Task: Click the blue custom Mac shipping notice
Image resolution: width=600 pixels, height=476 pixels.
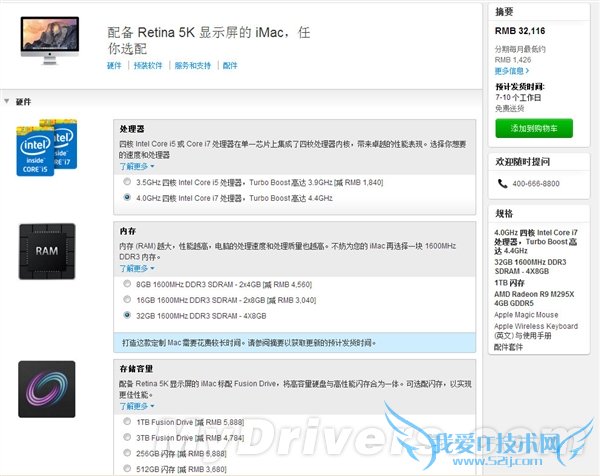Action: pyautogui.click(x=295, y=342)
